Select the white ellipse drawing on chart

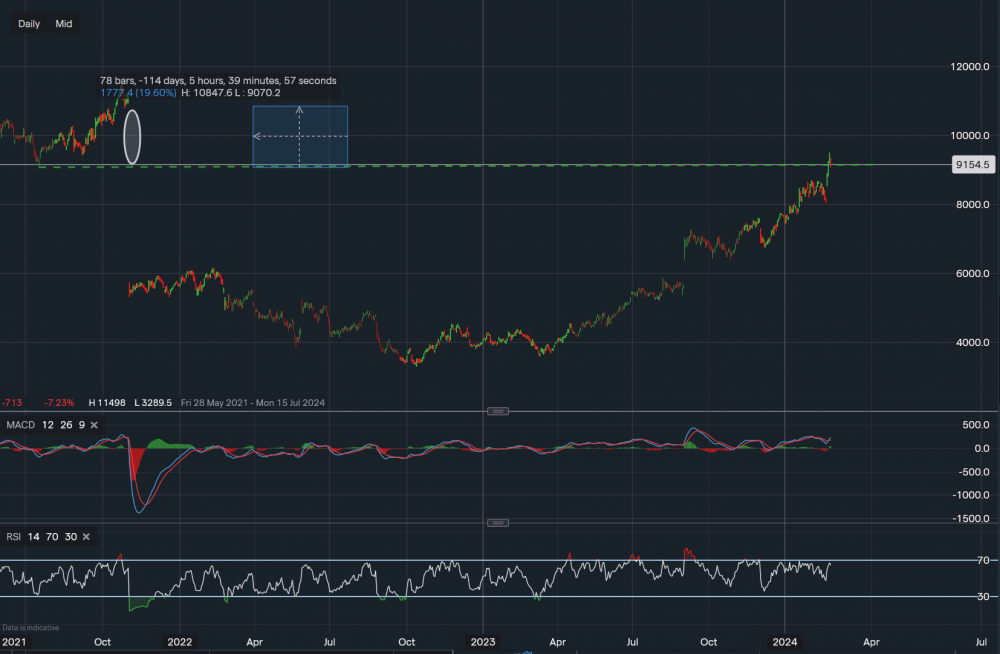click(x=132, y=137)
